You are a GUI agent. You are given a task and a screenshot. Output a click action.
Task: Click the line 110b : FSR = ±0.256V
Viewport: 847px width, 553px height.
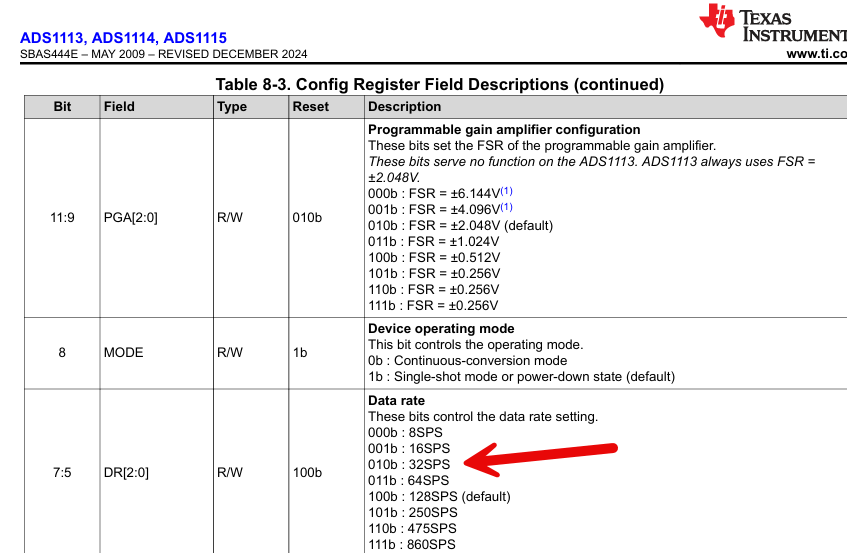click(433, 289)
